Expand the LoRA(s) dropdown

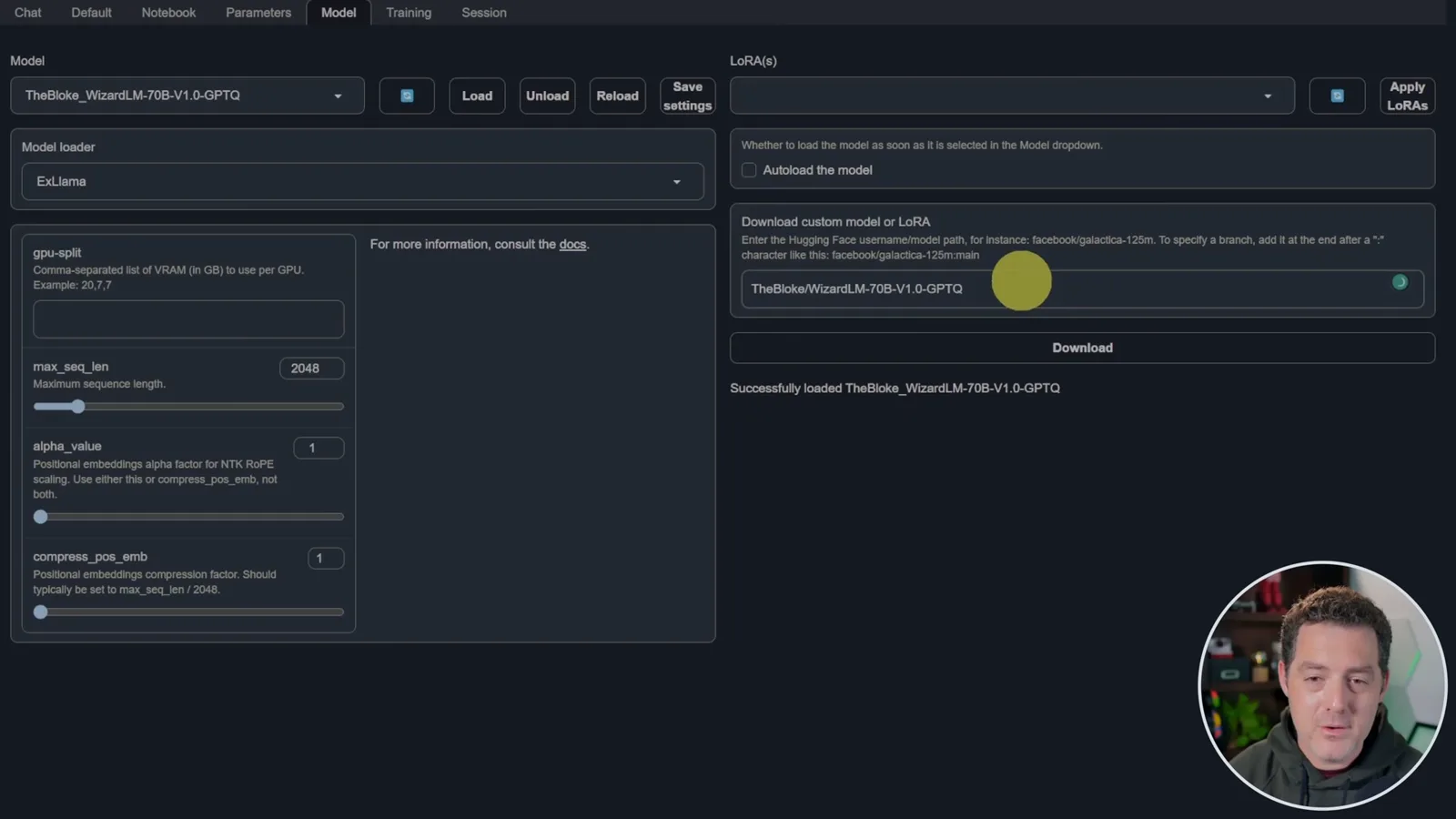[x=1012, y=96]
